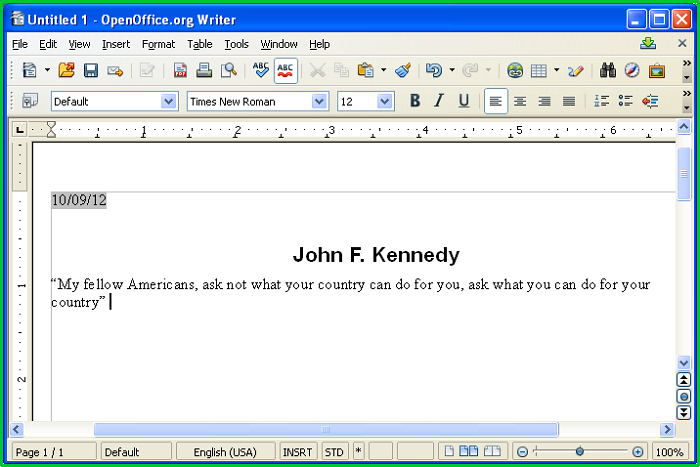Open the Find & Replace binoculars icon

(x=607, y=70)
